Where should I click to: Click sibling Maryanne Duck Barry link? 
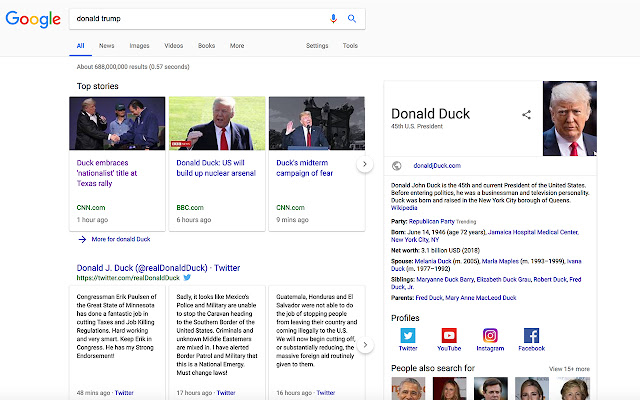[445, 280]
